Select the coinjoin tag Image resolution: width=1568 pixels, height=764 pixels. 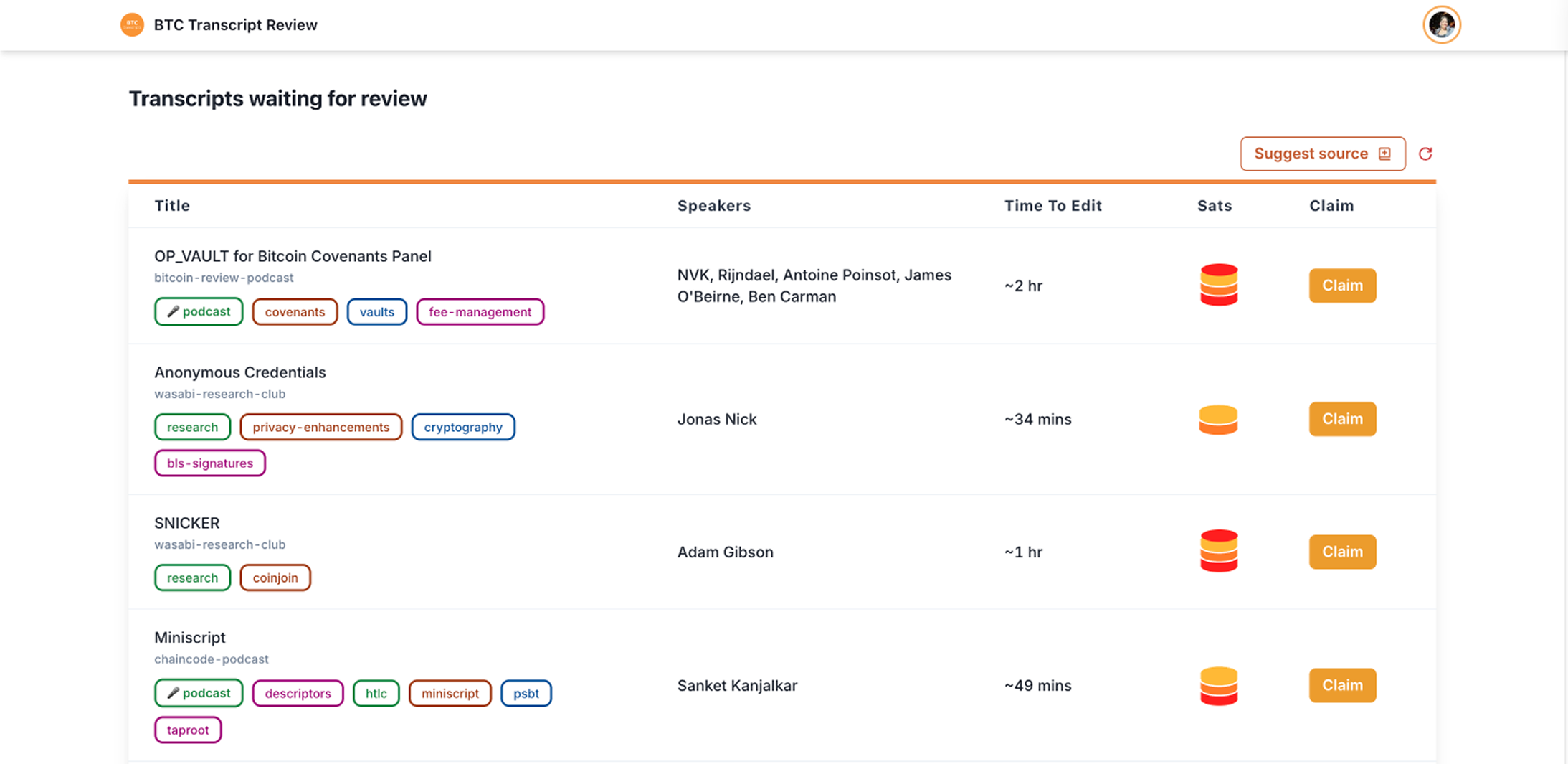pos(275,577)
